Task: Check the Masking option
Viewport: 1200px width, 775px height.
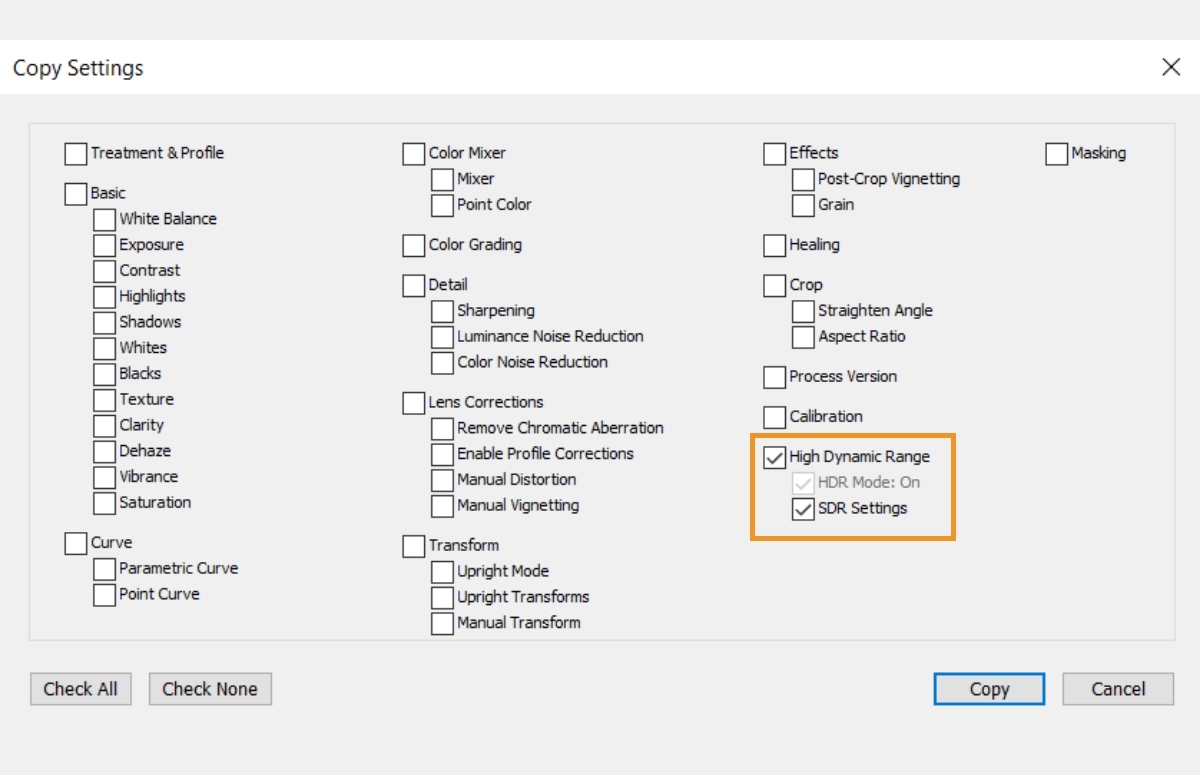Action: (1056, 153)
